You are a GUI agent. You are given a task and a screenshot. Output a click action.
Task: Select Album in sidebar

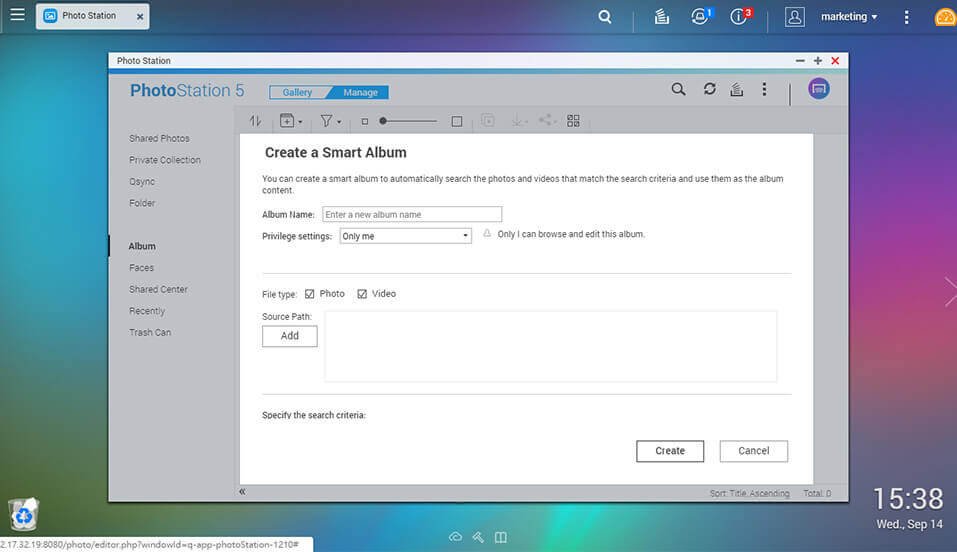142,246
